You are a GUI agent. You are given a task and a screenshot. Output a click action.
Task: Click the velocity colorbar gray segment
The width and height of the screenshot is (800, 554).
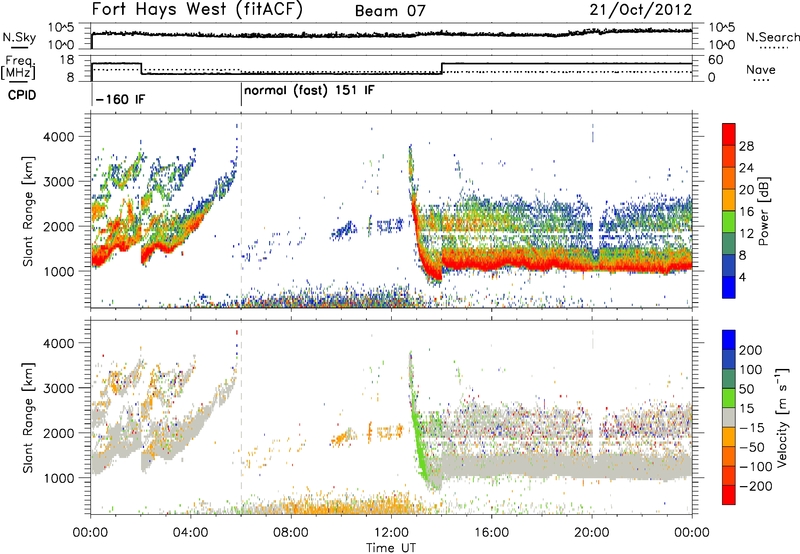729,417
